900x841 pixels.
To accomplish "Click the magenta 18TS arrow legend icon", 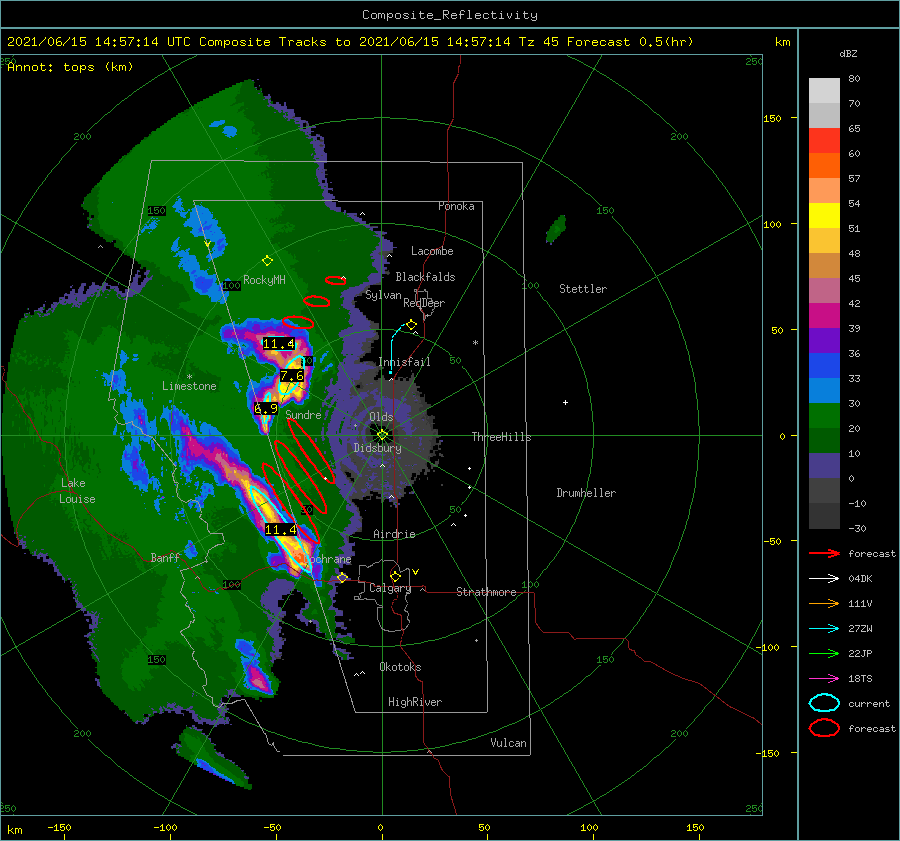I will 824,679.
